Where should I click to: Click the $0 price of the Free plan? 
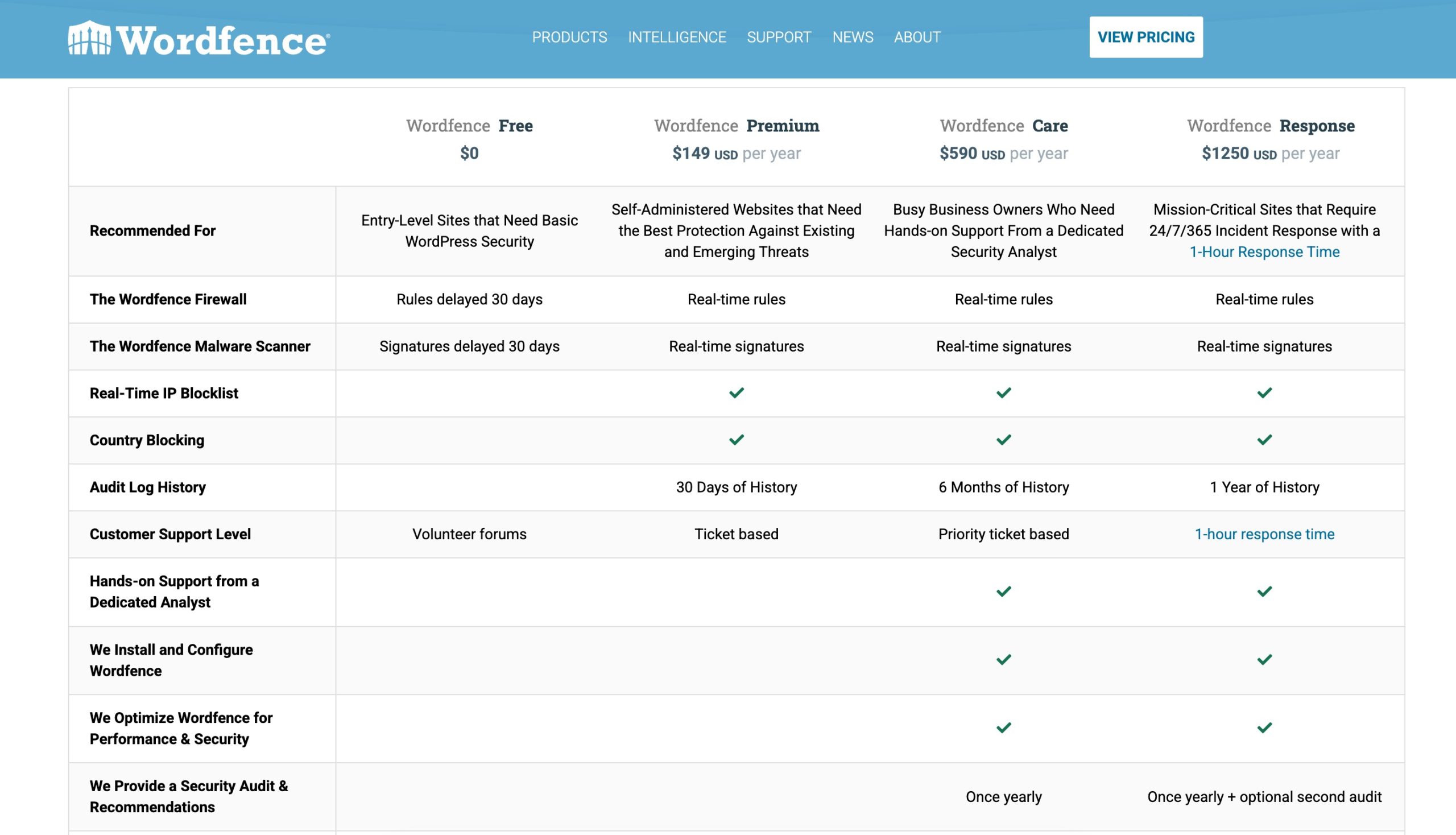pos(469,153)
